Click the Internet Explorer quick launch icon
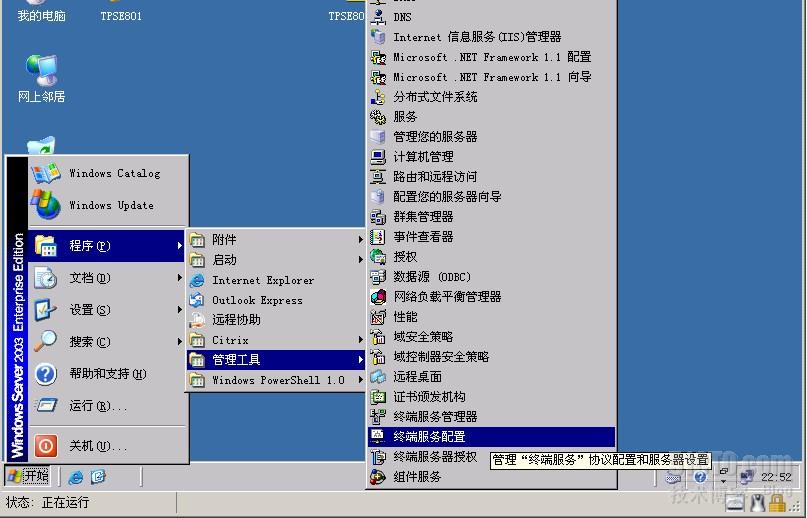The image size is (807, 518). [76, 477]
